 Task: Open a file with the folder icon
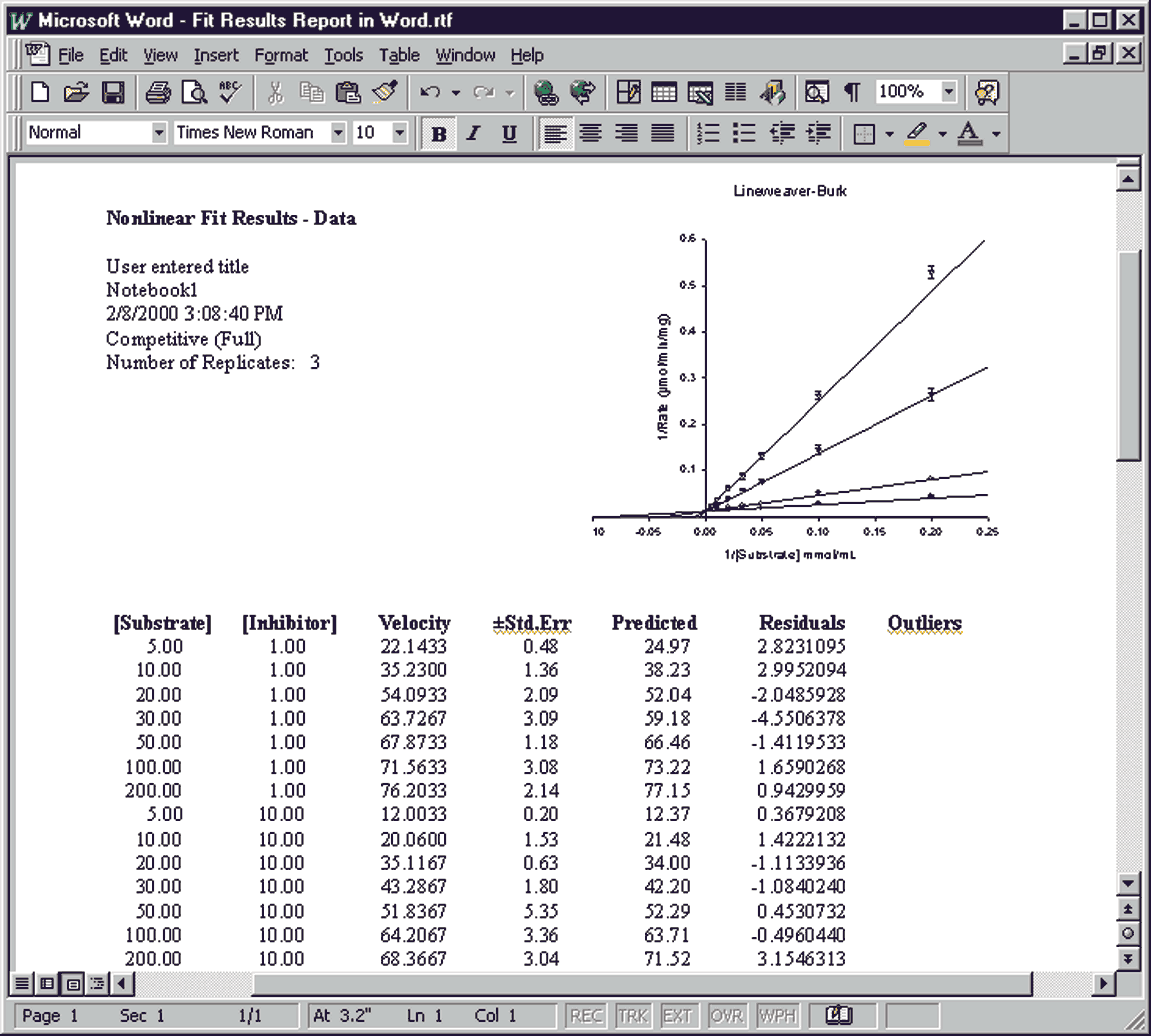point(76,92)
